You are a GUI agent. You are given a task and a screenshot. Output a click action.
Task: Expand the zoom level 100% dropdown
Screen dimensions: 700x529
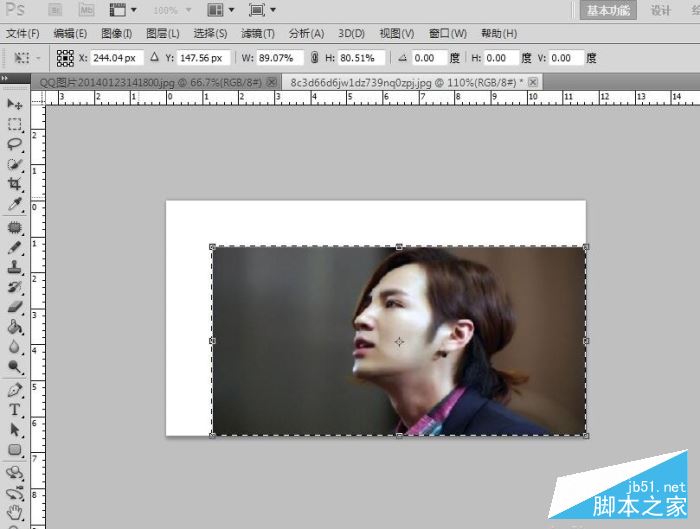pyautogui.click(x=172, y=10)
